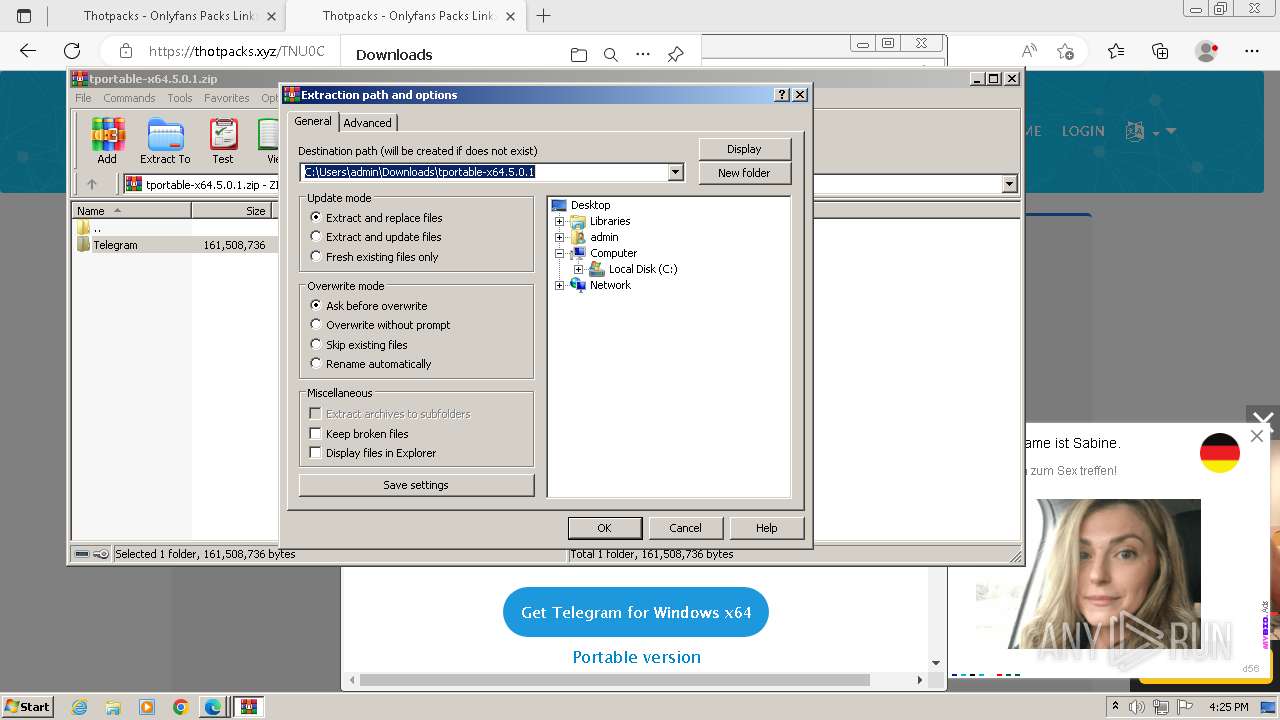The height and width of the screenshot is (720, 1280).
Task: Click Get Telegram for Windows x64
Action: point(636,612)
